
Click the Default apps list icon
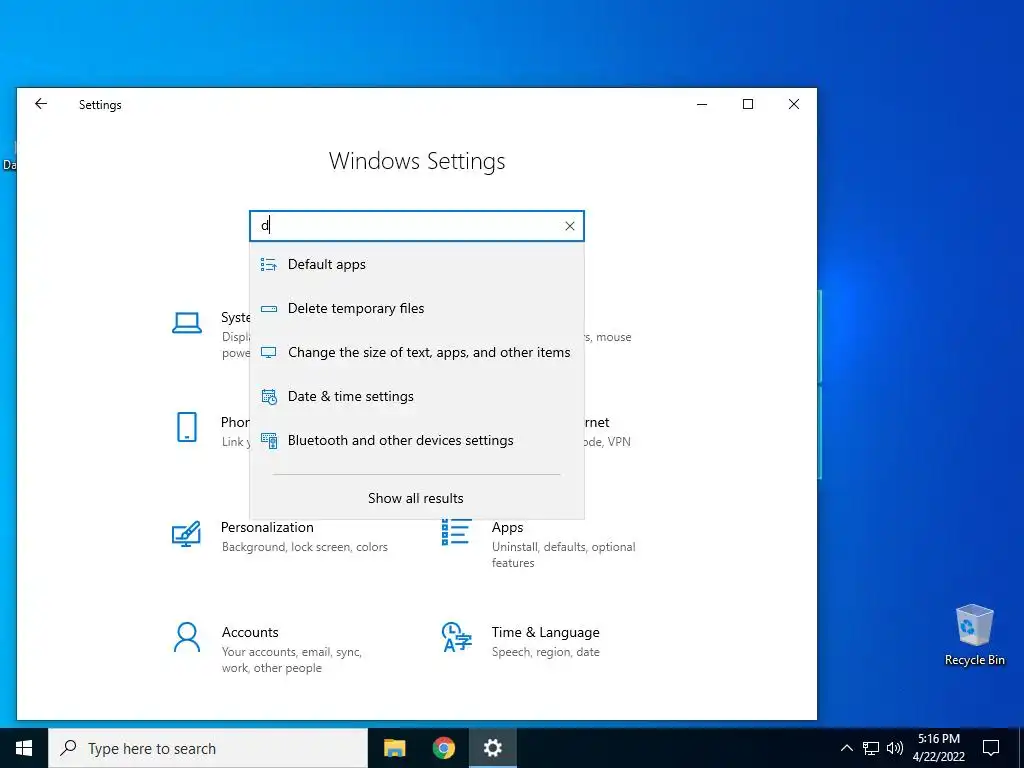coord(268,264)
